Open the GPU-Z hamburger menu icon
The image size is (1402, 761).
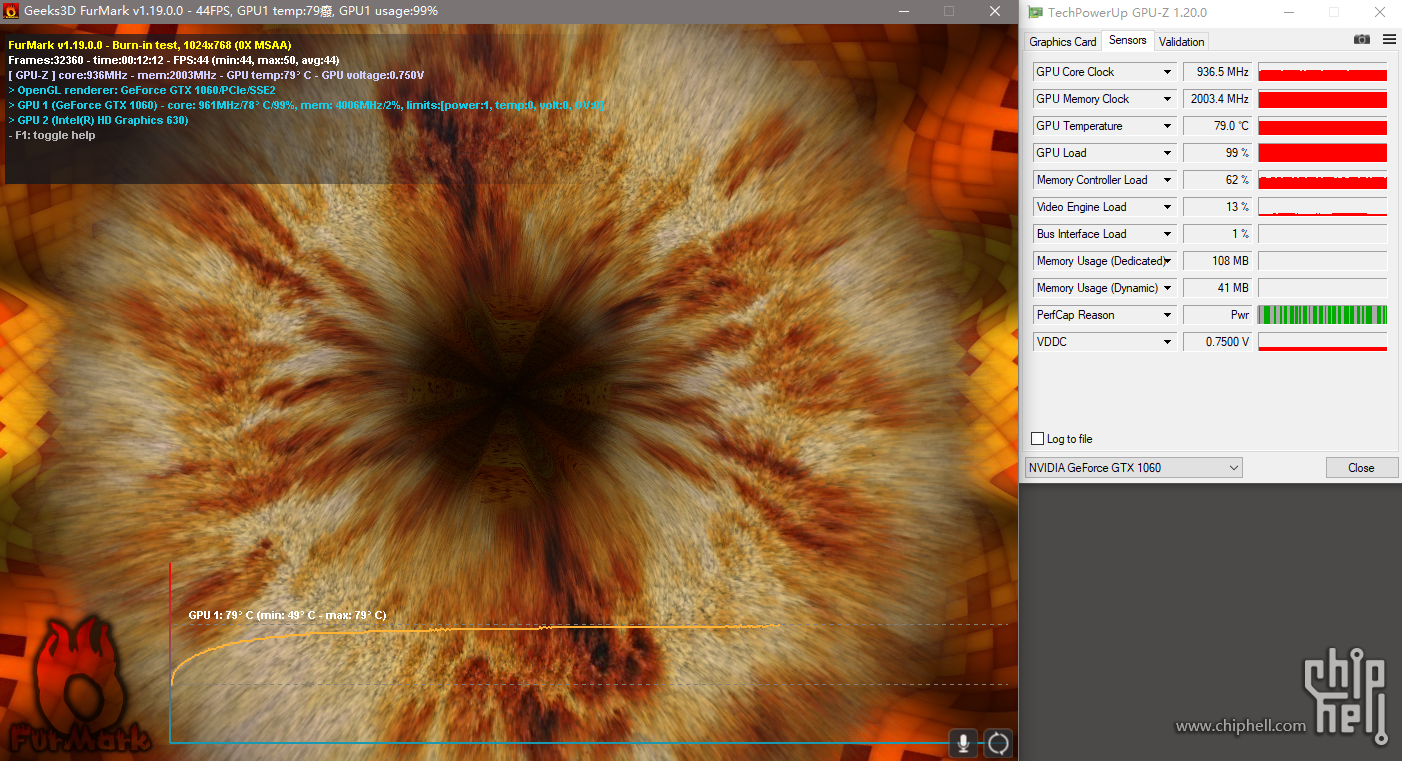click(x=1389, y=39)
